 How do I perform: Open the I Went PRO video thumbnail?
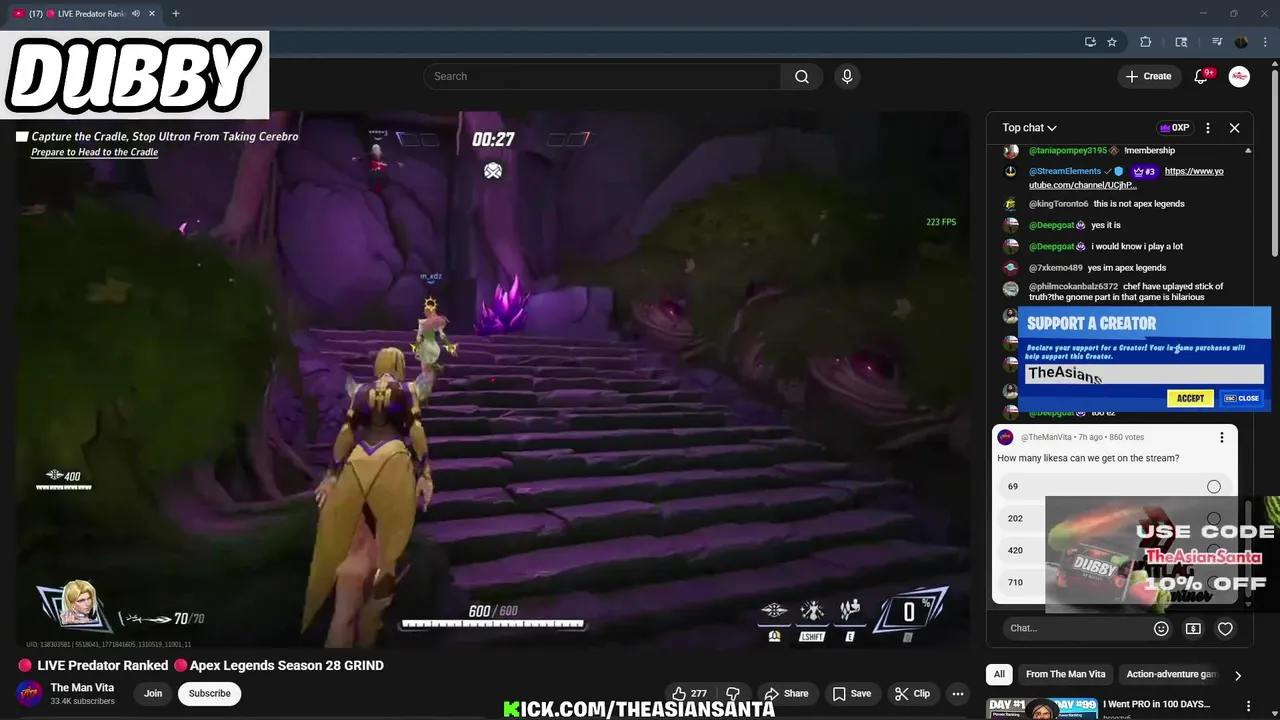tap(1041, 709)
